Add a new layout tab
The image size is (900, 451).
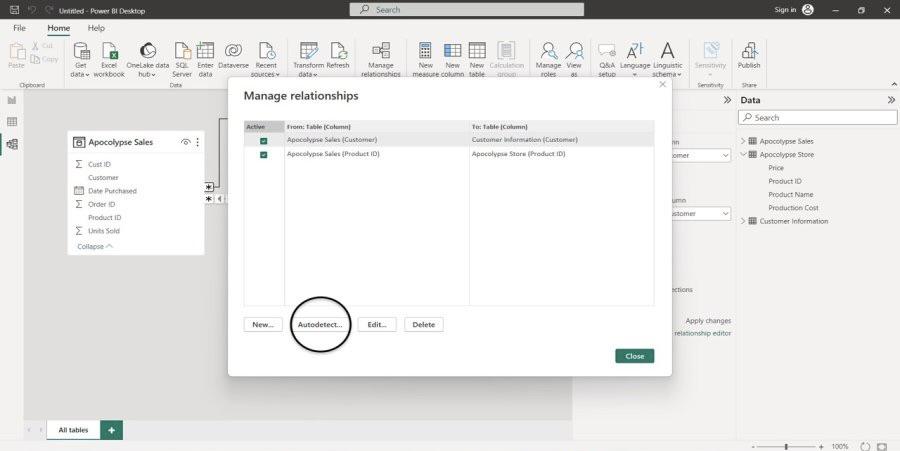click(111, 430)
